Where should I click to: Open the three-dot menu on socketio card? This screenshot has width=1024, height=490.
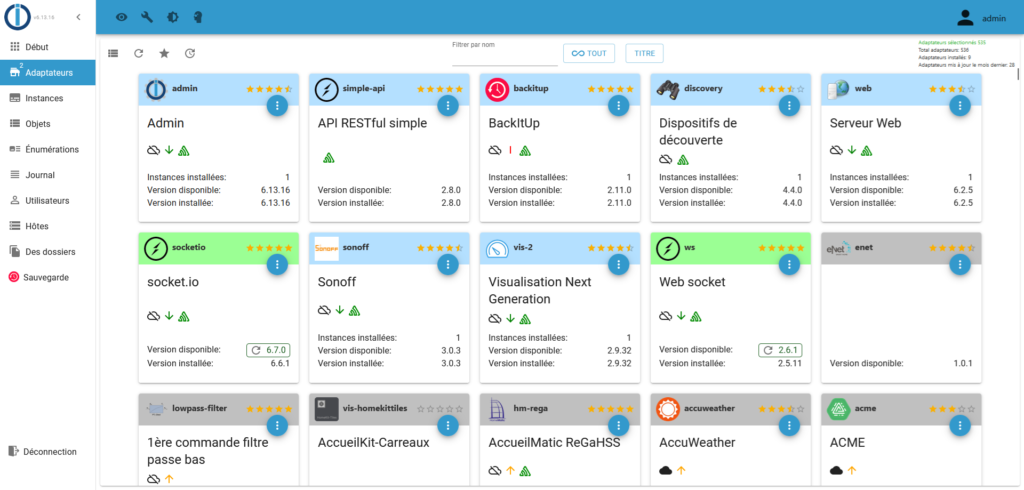pos(278,265)
